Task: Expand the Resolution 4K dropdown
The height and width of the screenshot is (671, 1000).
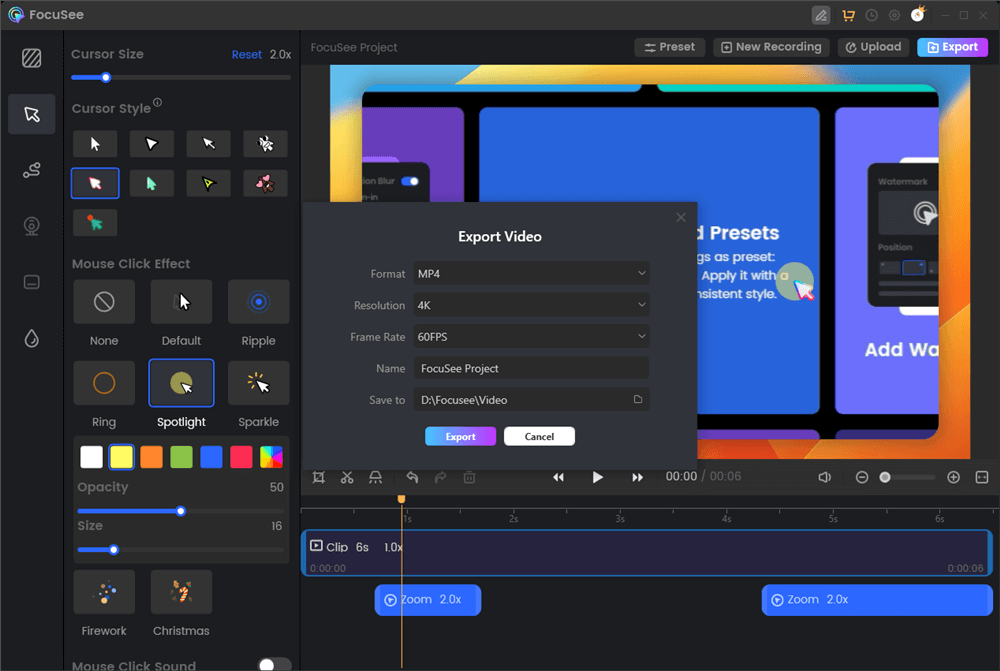Action: pyautogui.click(x=531, y=306)
